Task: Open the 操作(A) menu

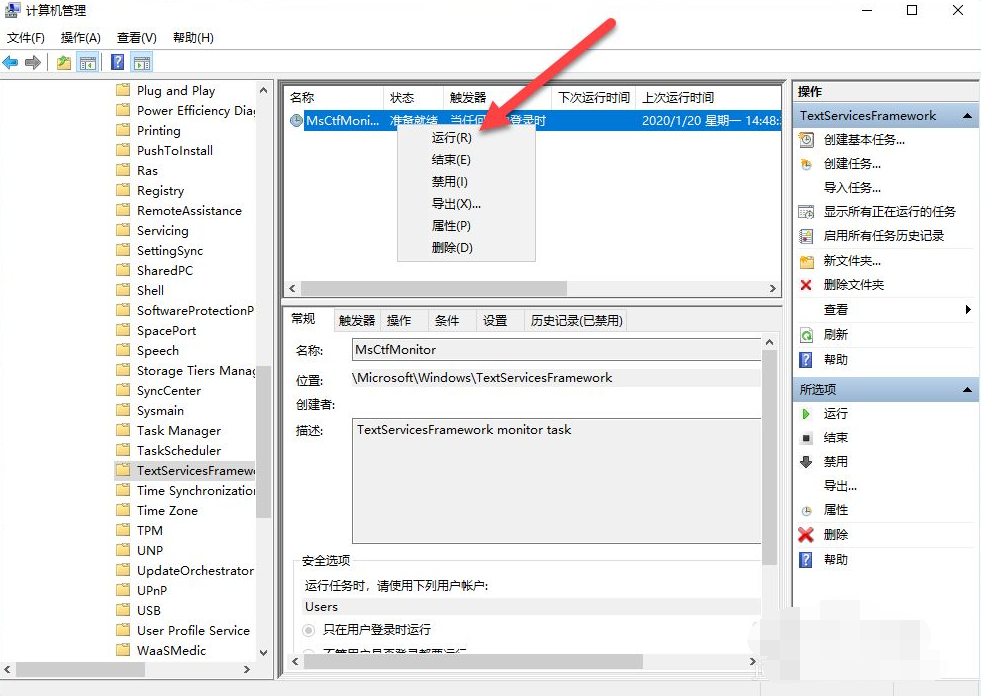Action: pyautogui.click(x=80, y=38)
